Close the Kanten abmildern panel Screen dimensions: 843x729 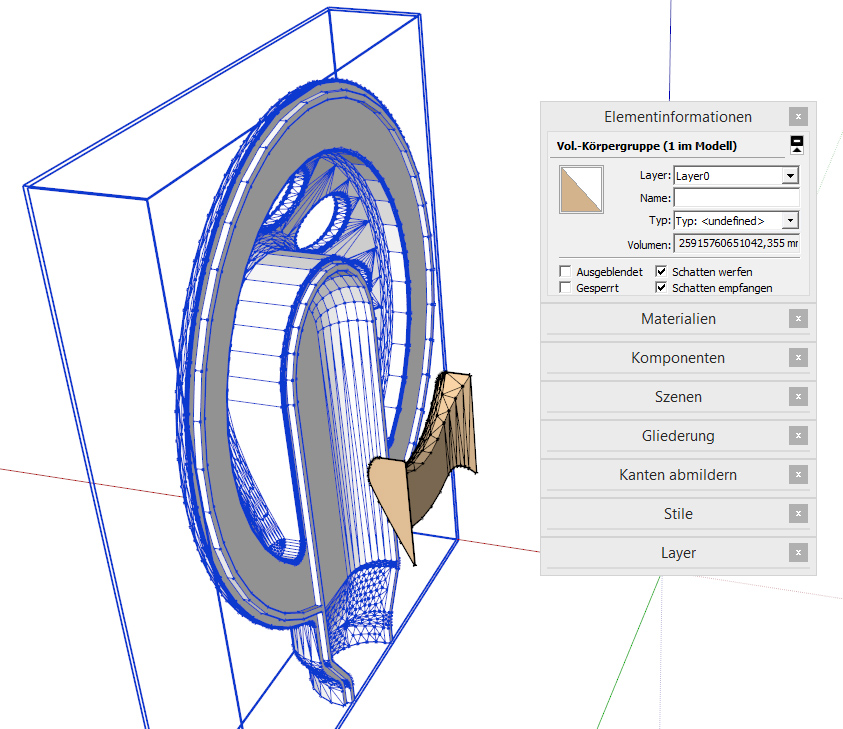797,475
